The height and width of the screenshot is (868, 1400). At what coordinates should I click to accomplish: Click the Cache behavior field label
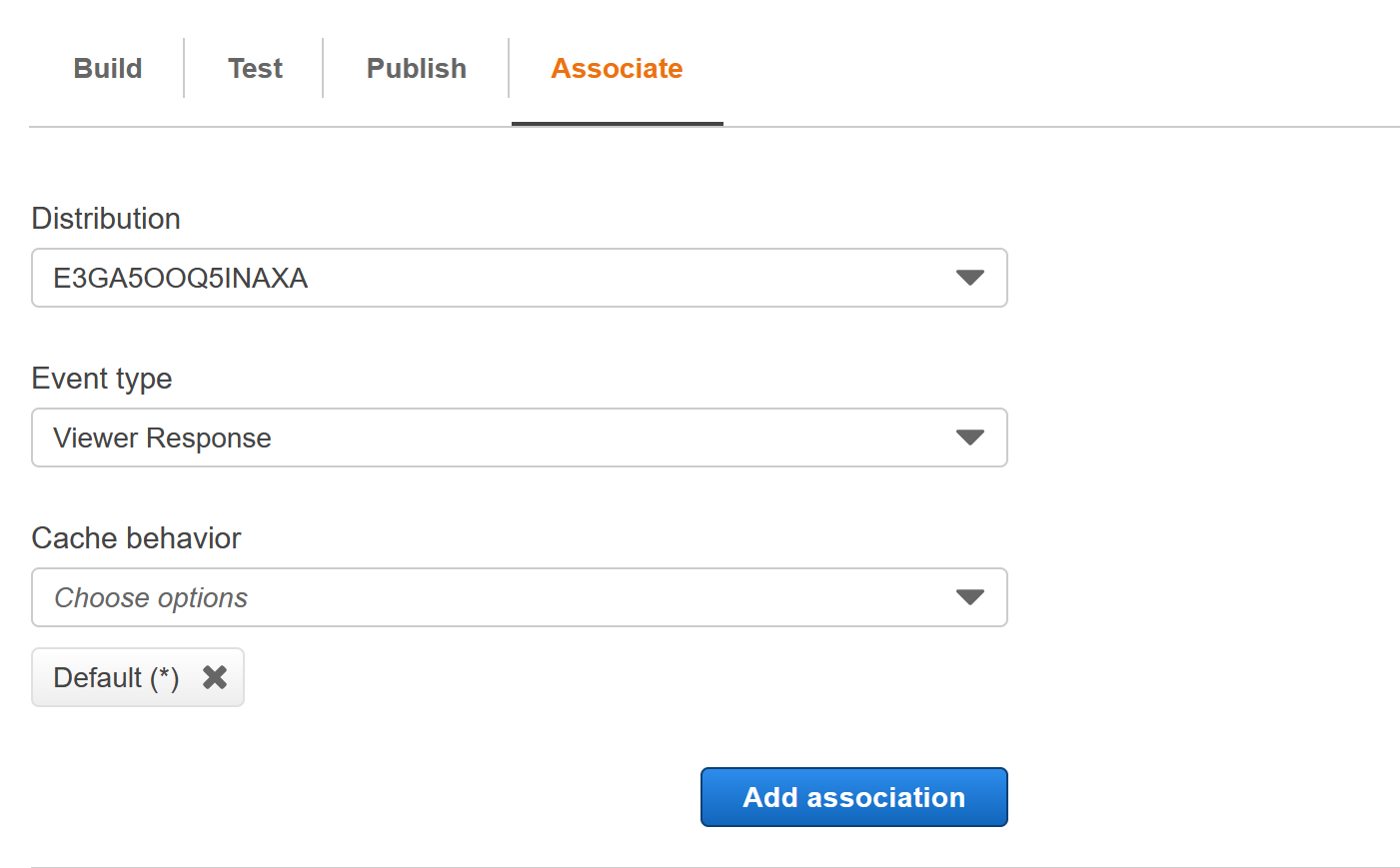(x=136, y=537)
